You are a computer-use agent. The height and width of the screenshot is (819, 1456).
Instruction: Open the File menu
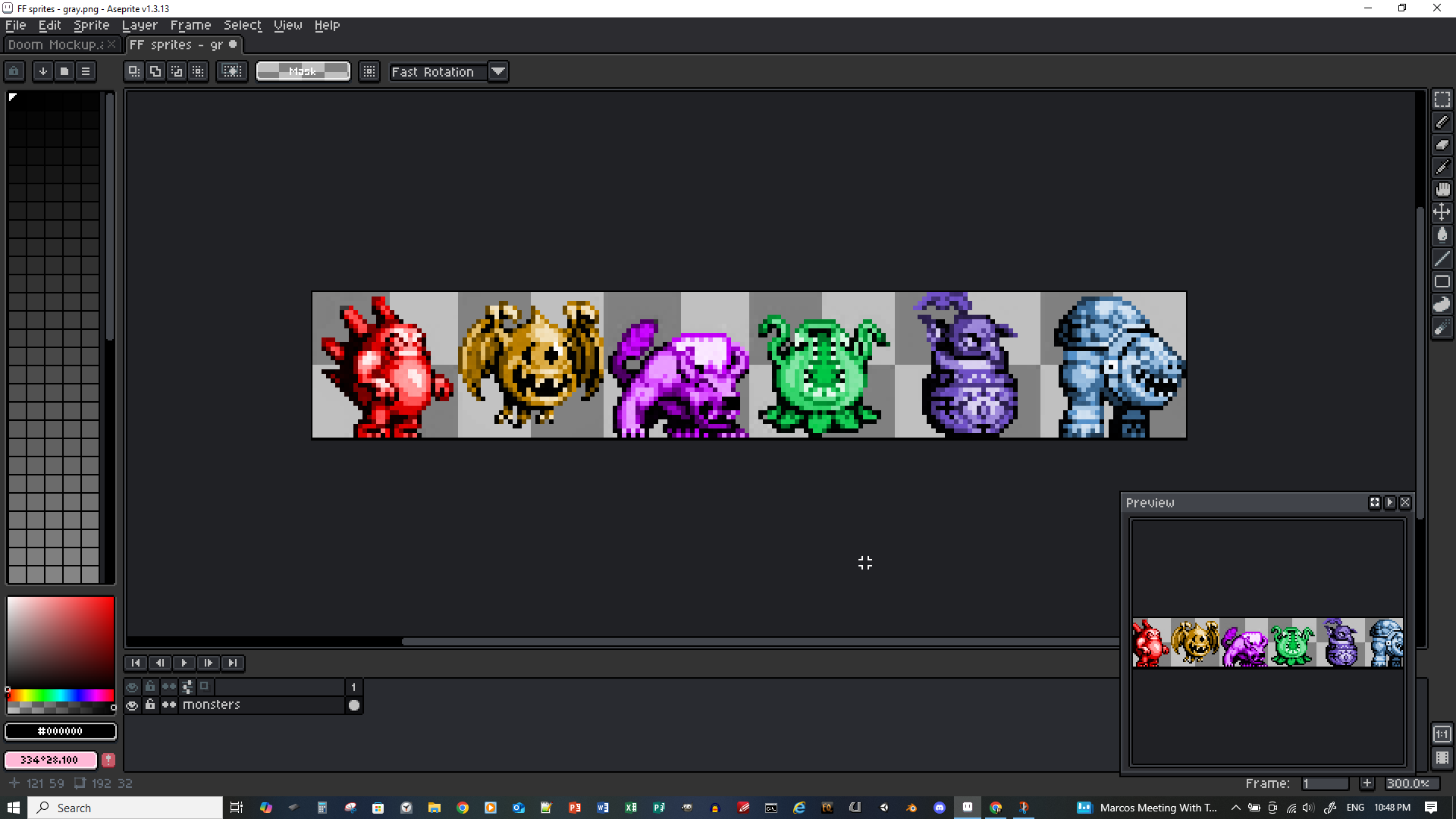coord(16,25)
